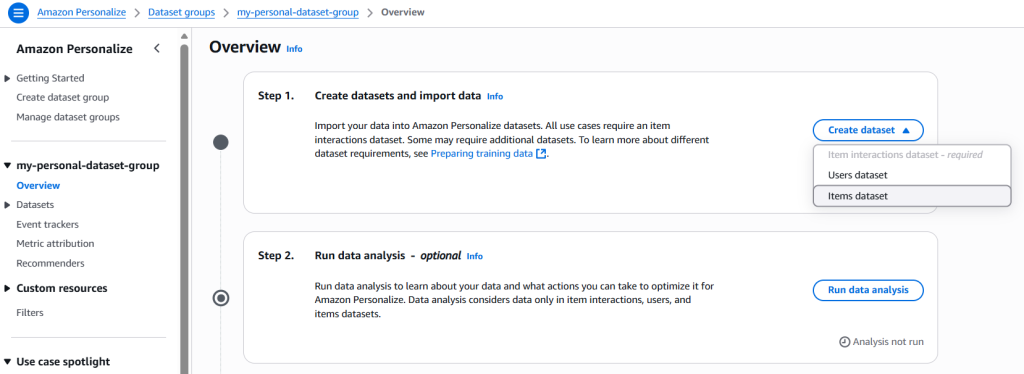Expand the Custom resources section
This screenshot has width=1024, height=374.
tap(8, 288)
